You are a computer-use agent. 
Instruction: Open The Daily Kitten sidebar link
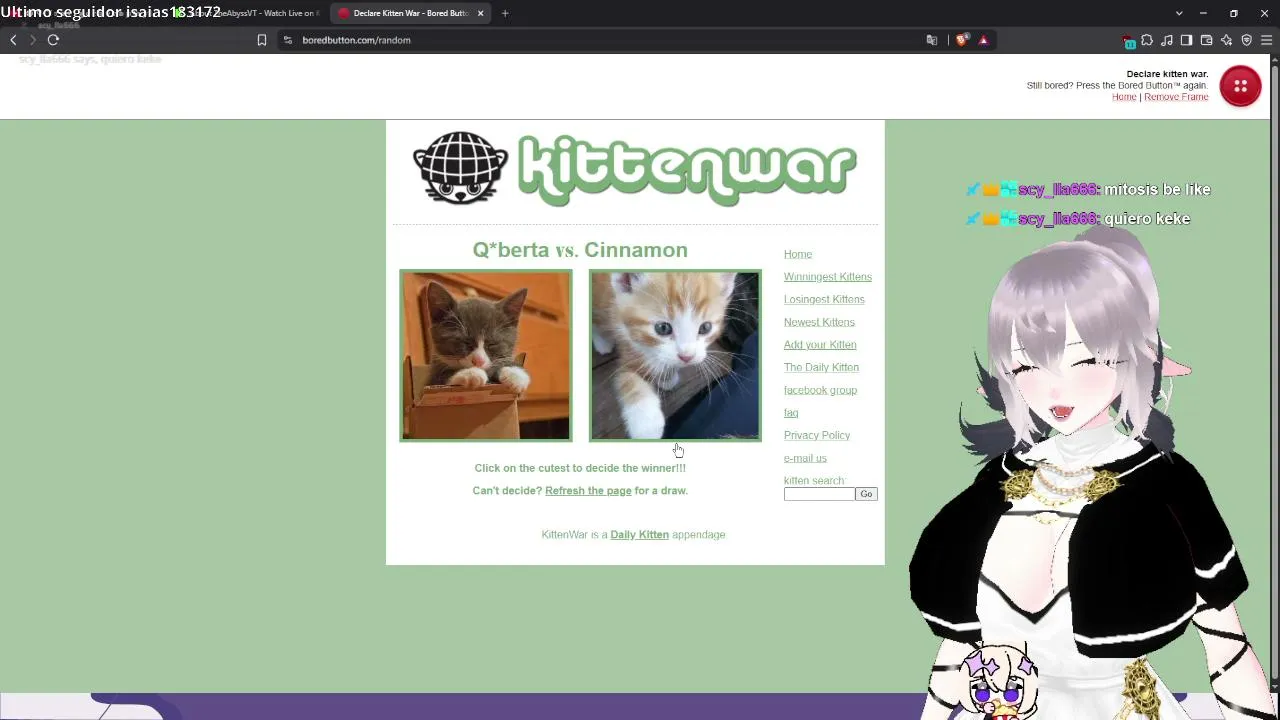click(x=821, y=367)
